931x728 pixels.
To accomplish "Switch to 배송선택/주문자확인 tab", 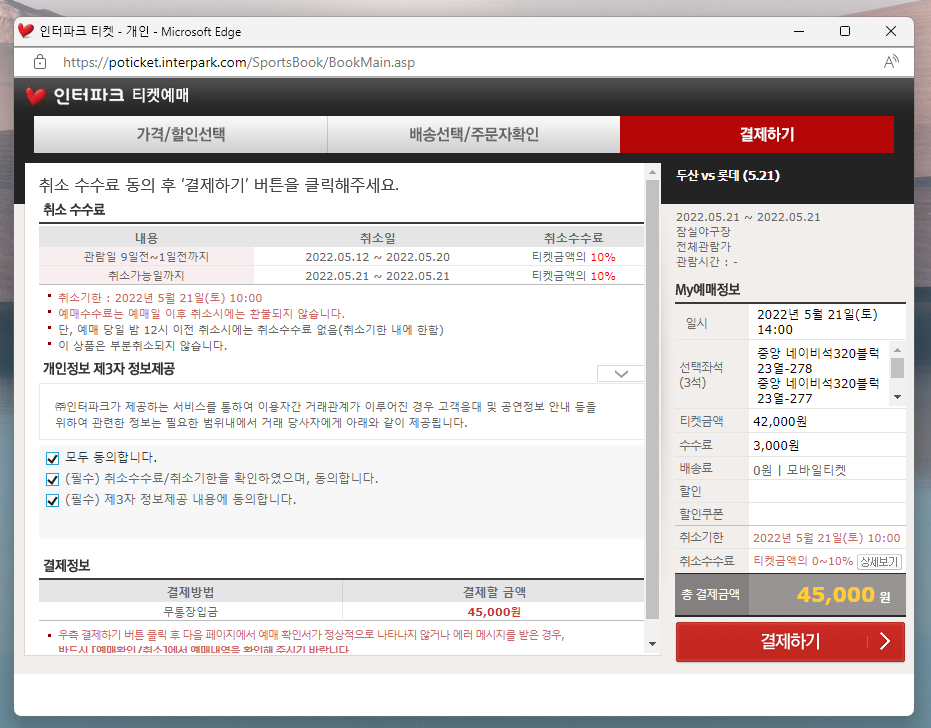I will tap(474, 134).
